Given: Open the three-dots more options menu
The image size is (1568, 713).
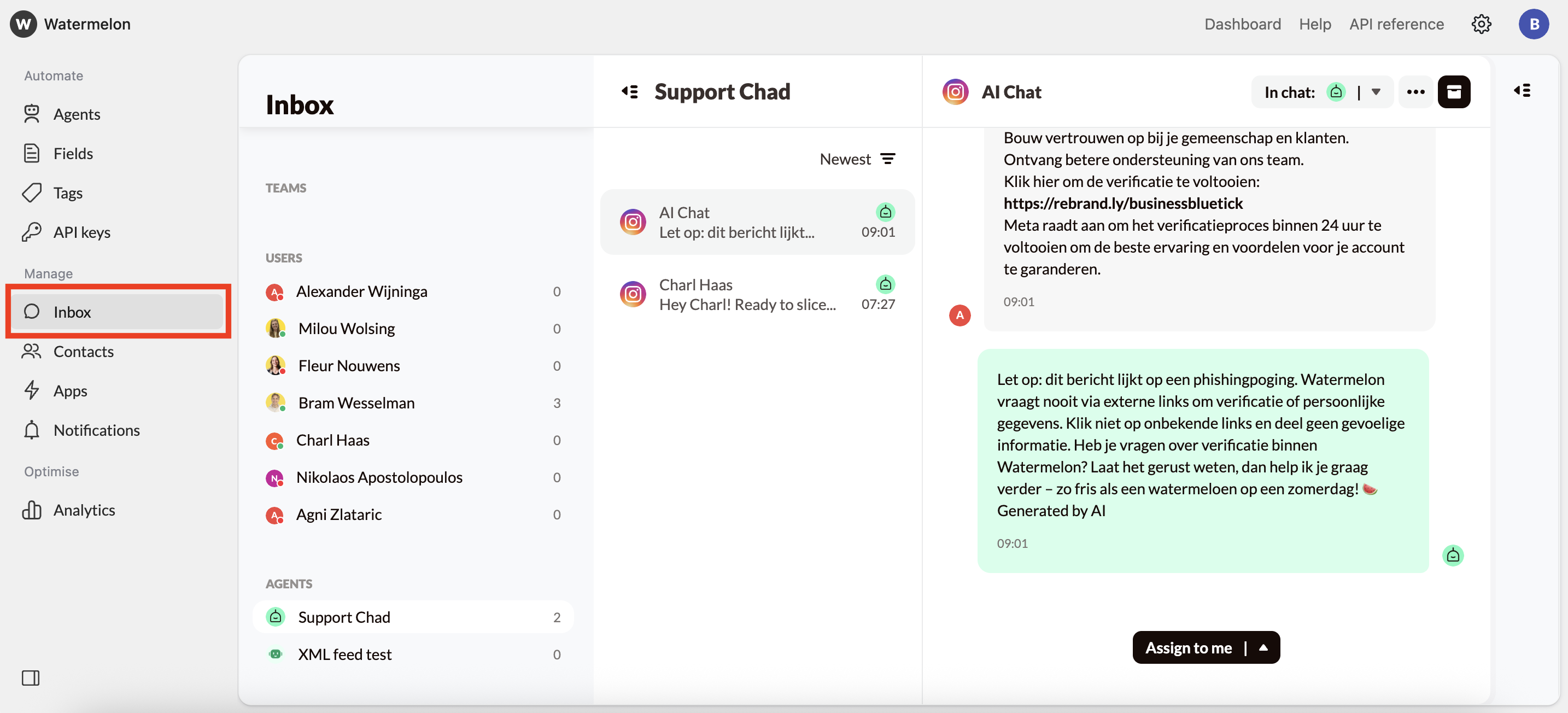Looking at the screenshot, I should click(x=1415, y=92).
